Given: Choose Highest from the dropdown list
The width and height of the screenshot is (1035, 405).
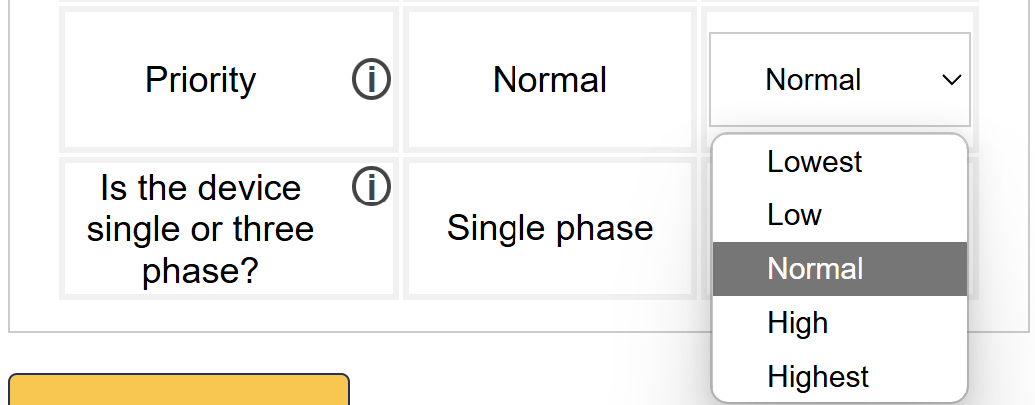Looking at the screenshot, I should (818, 377).
